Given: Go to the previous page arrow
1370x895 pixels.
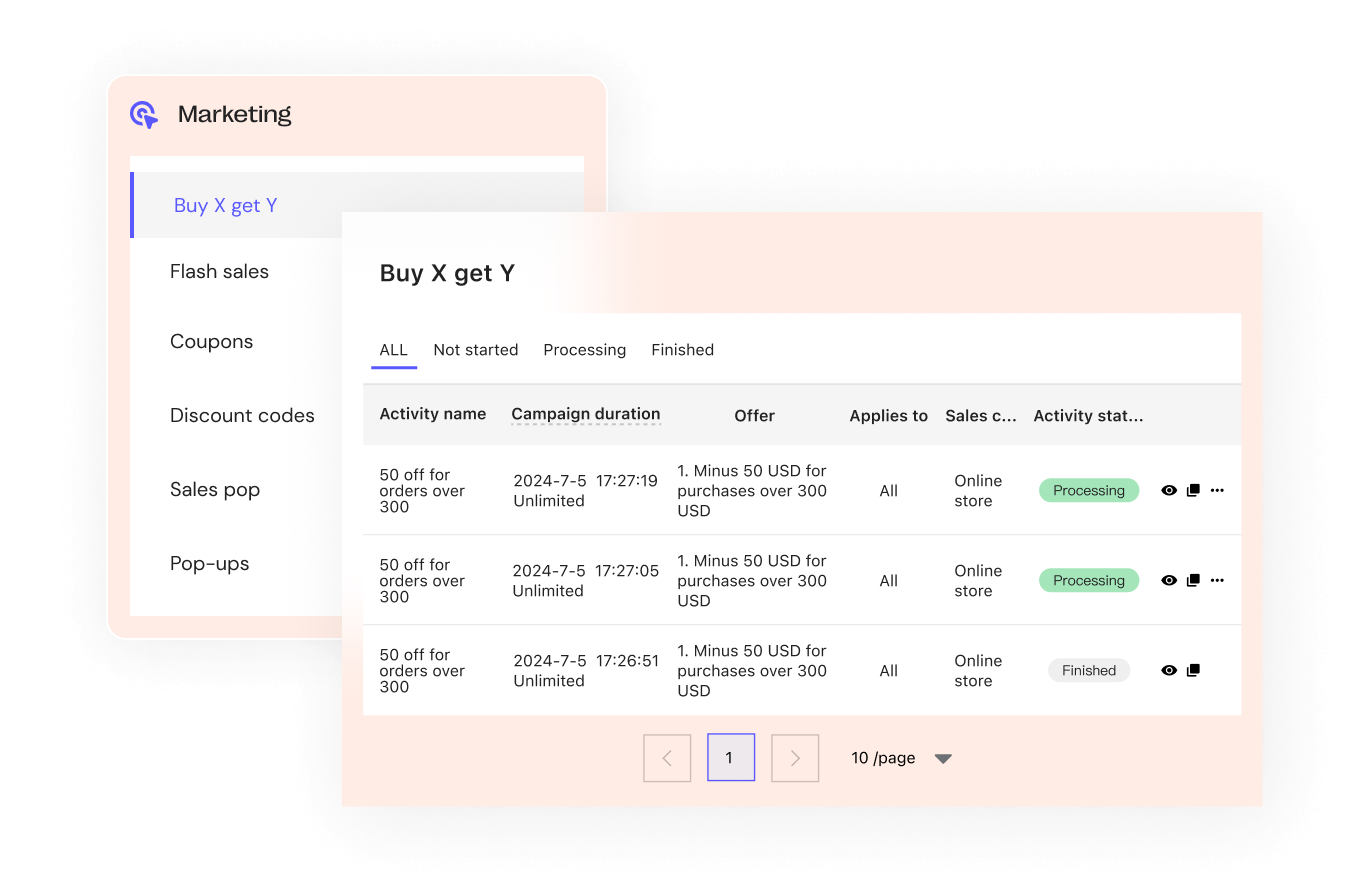Looking at the screenshot, I should (x=667, y=758).
